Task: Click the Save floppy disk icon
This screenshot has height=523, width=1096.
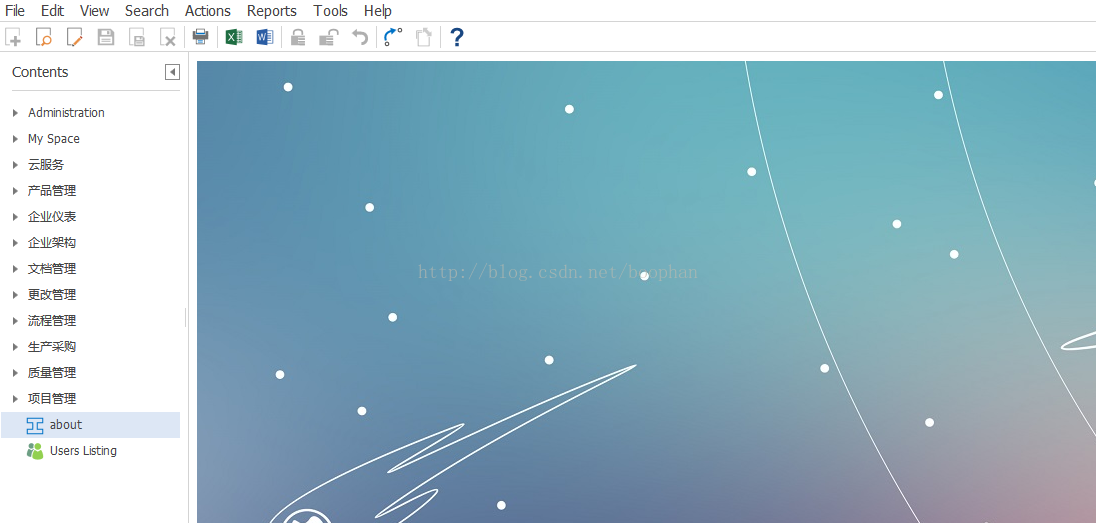Action: (x=106, y=37)
